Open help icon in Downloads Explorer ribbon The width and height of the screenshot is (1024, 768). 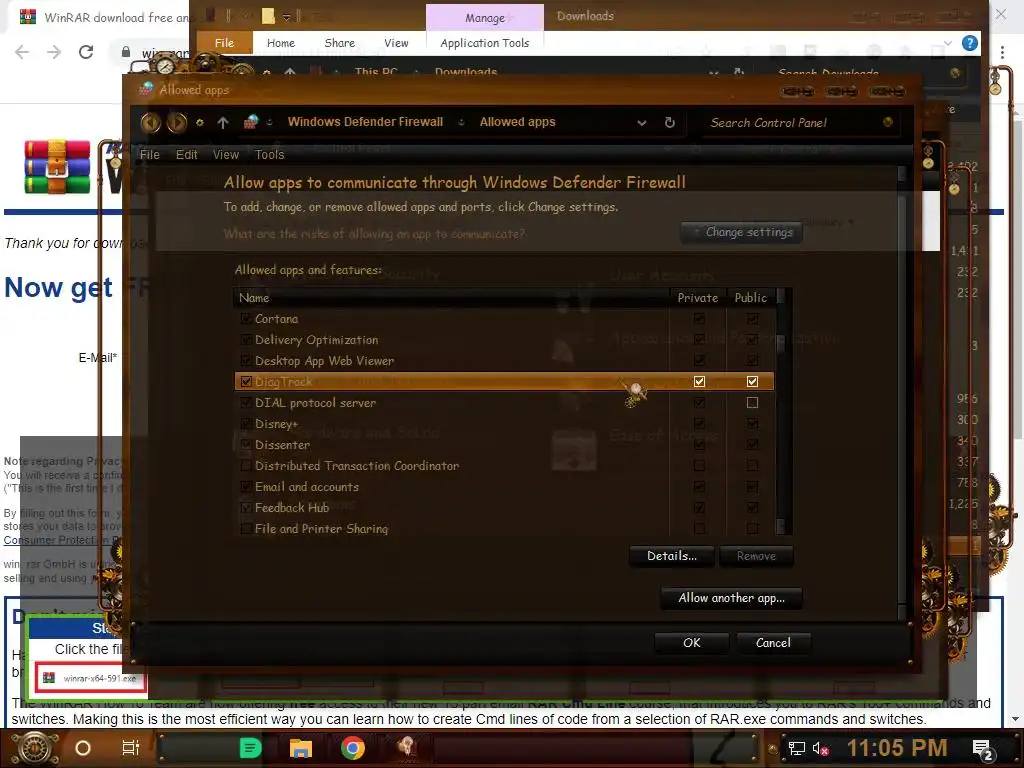tap(970, 43)
